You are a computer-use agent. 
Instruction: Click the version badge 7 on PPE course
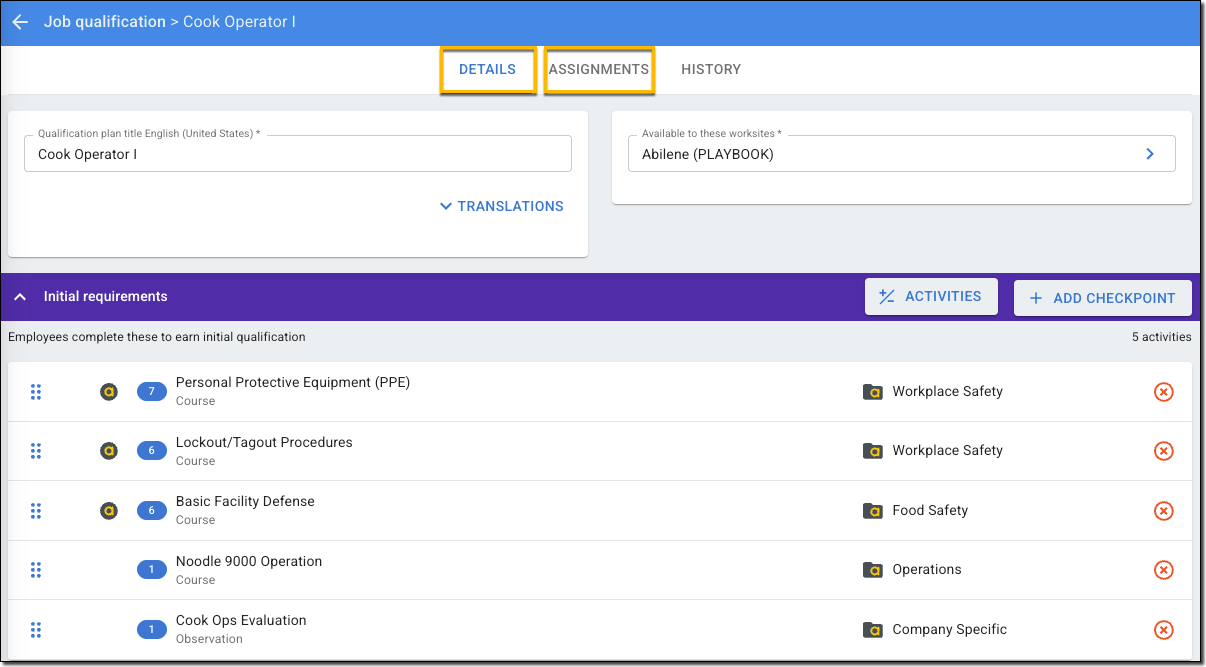(151, 392)
